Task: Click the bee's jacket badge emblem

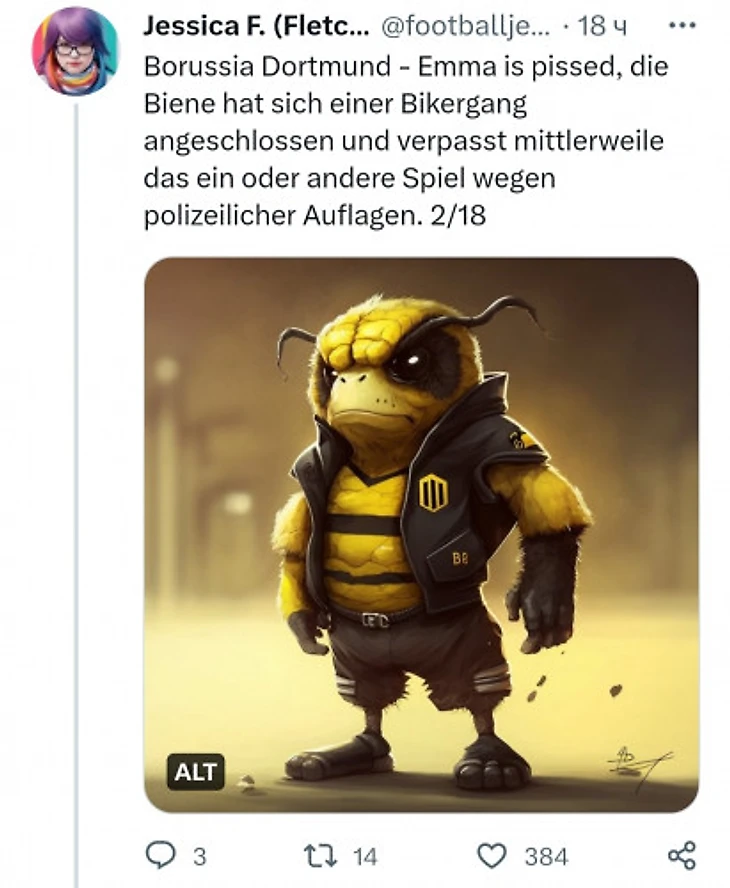Action: (x=433, y=492)
